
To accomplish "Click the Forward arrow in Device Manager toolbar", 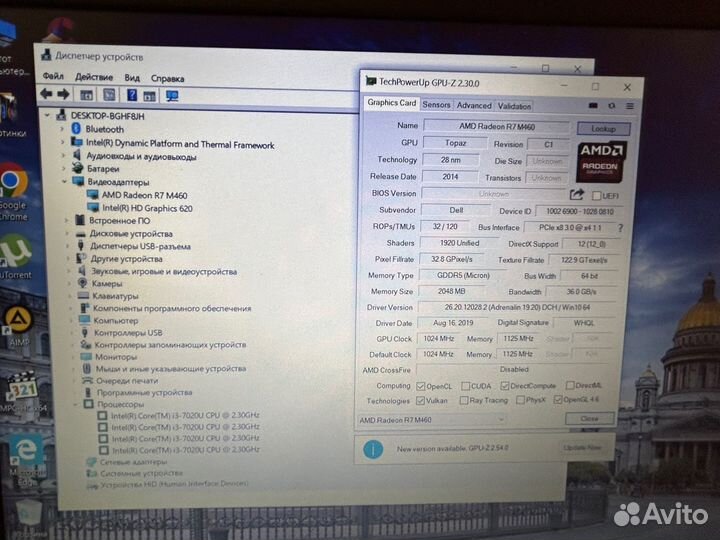I will click(63, 94).
